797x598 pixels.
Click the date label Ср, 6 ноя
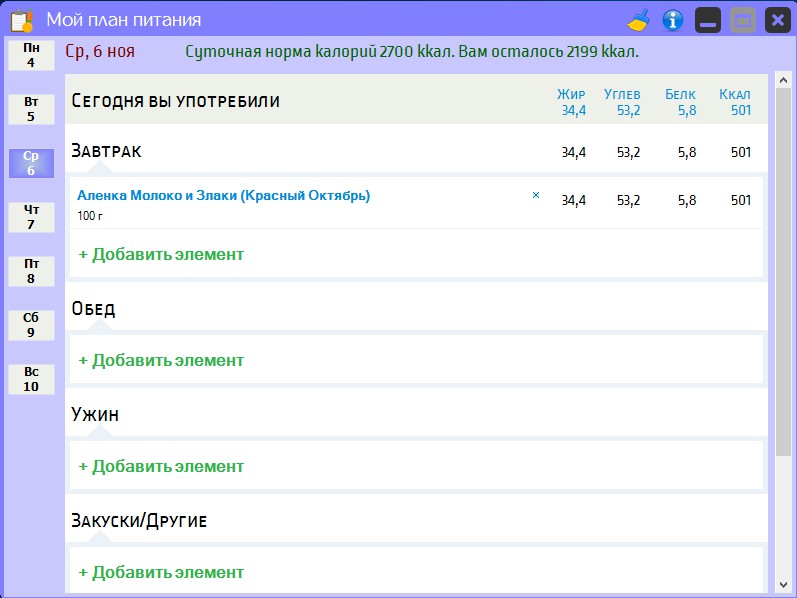click(x=100, y=51)
